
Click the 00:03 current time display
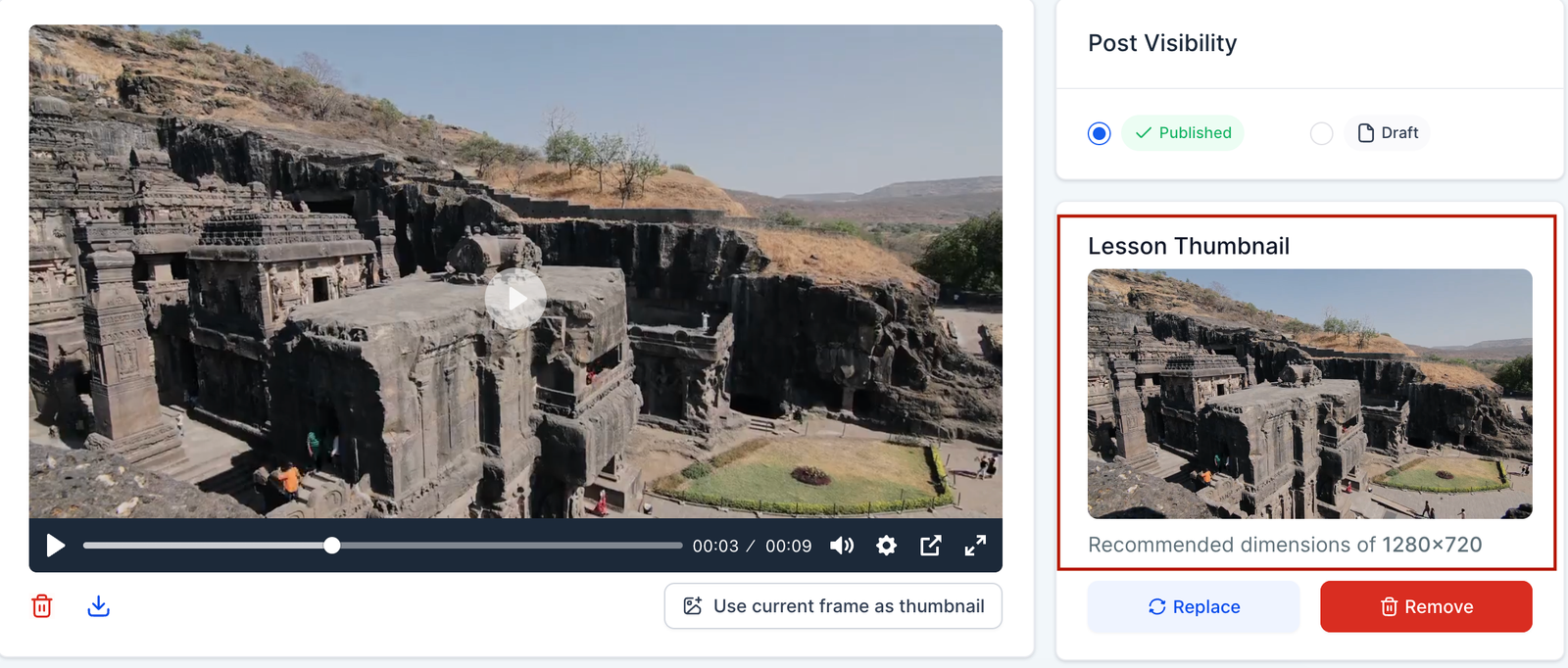pos(715,547)
